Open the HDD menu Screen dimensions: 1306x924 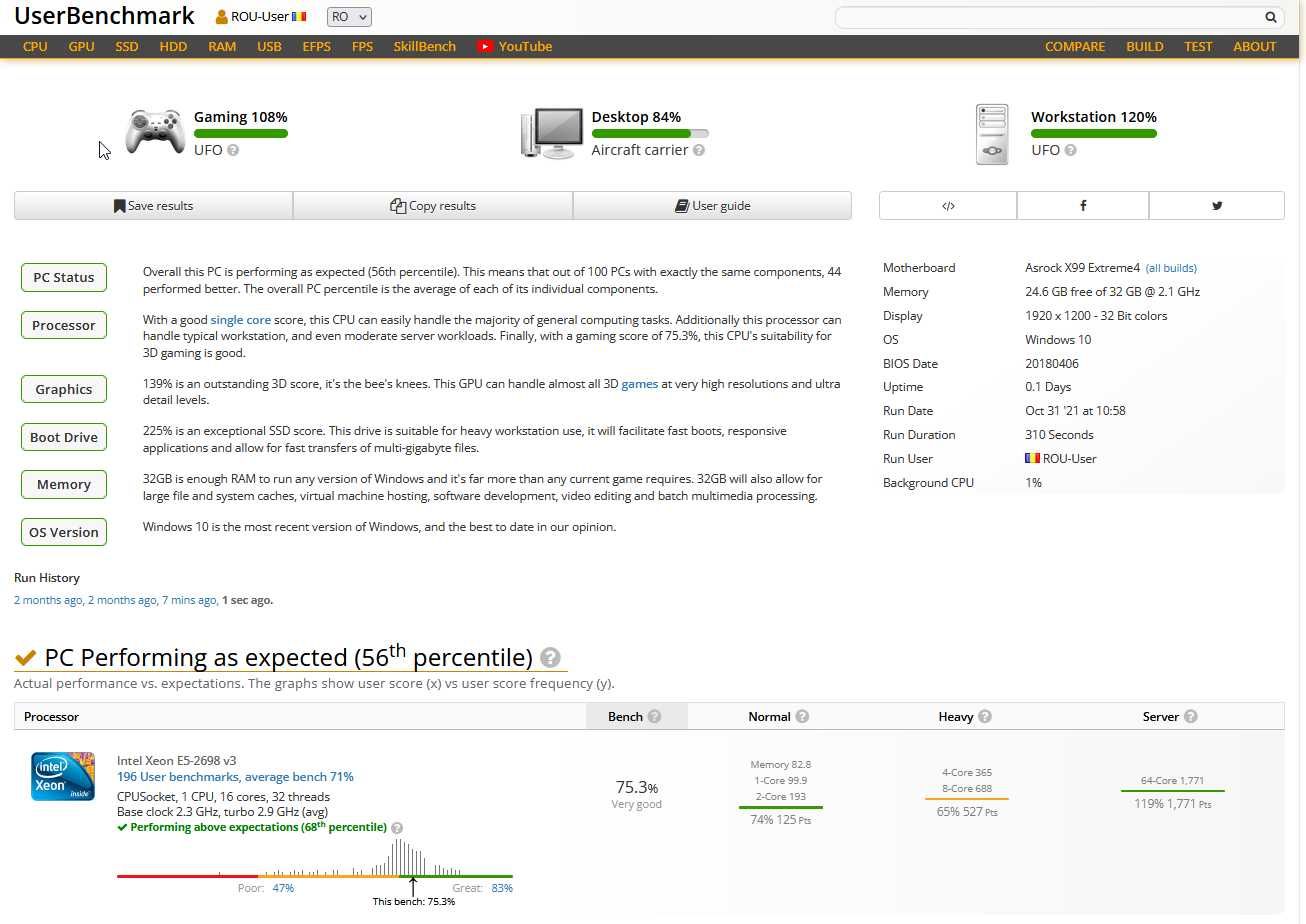pyautogui.click(x=173, y=46)
